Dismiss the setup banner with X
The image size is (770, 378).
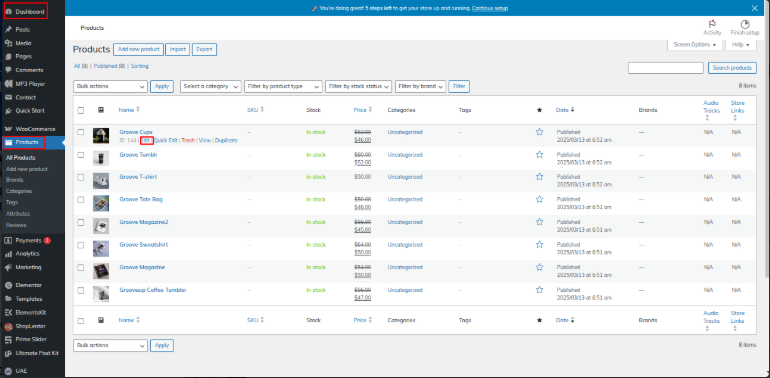(x=755, y=8)
